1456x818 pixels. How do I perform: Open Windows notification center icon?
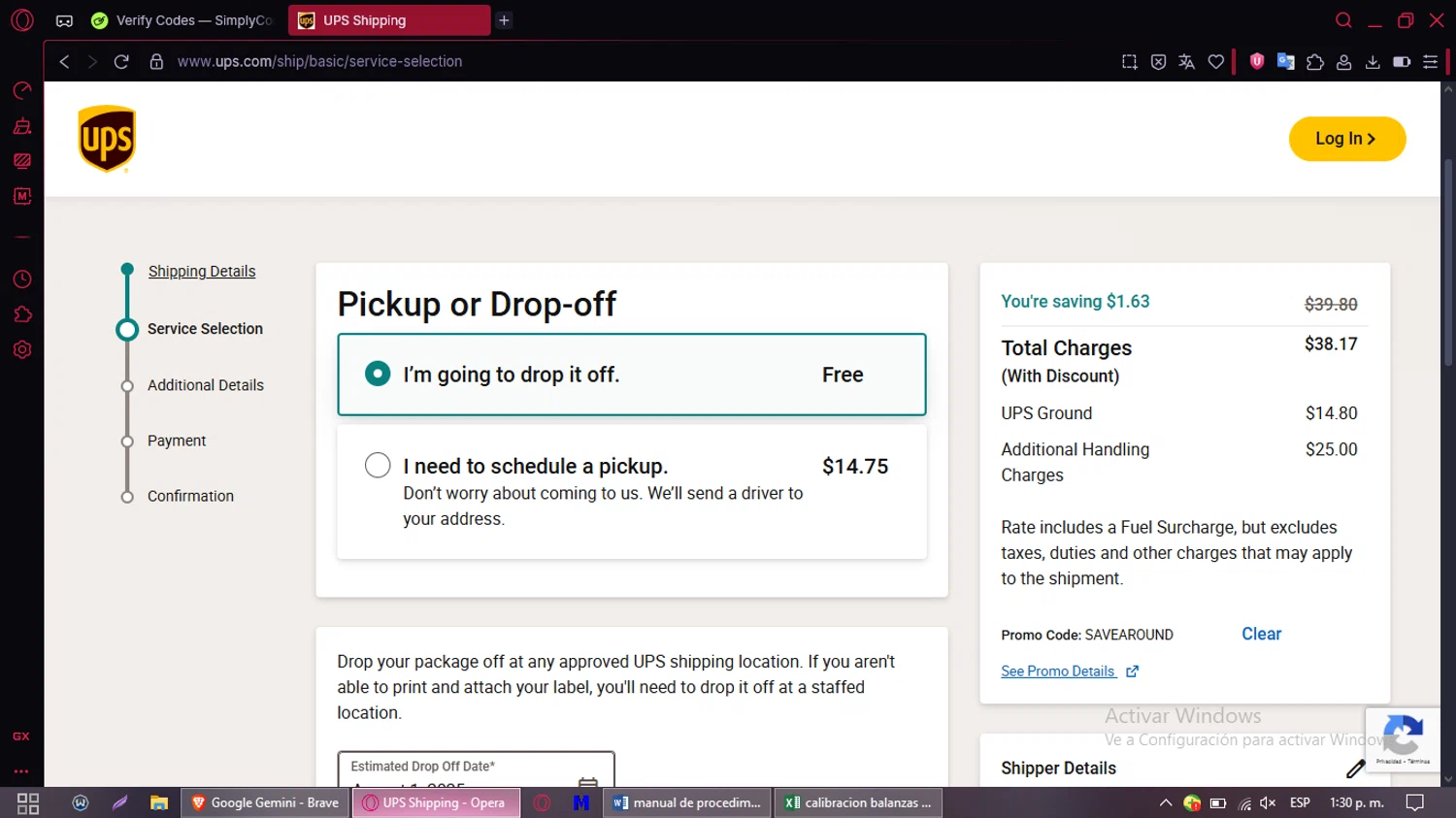point(1415,803)
